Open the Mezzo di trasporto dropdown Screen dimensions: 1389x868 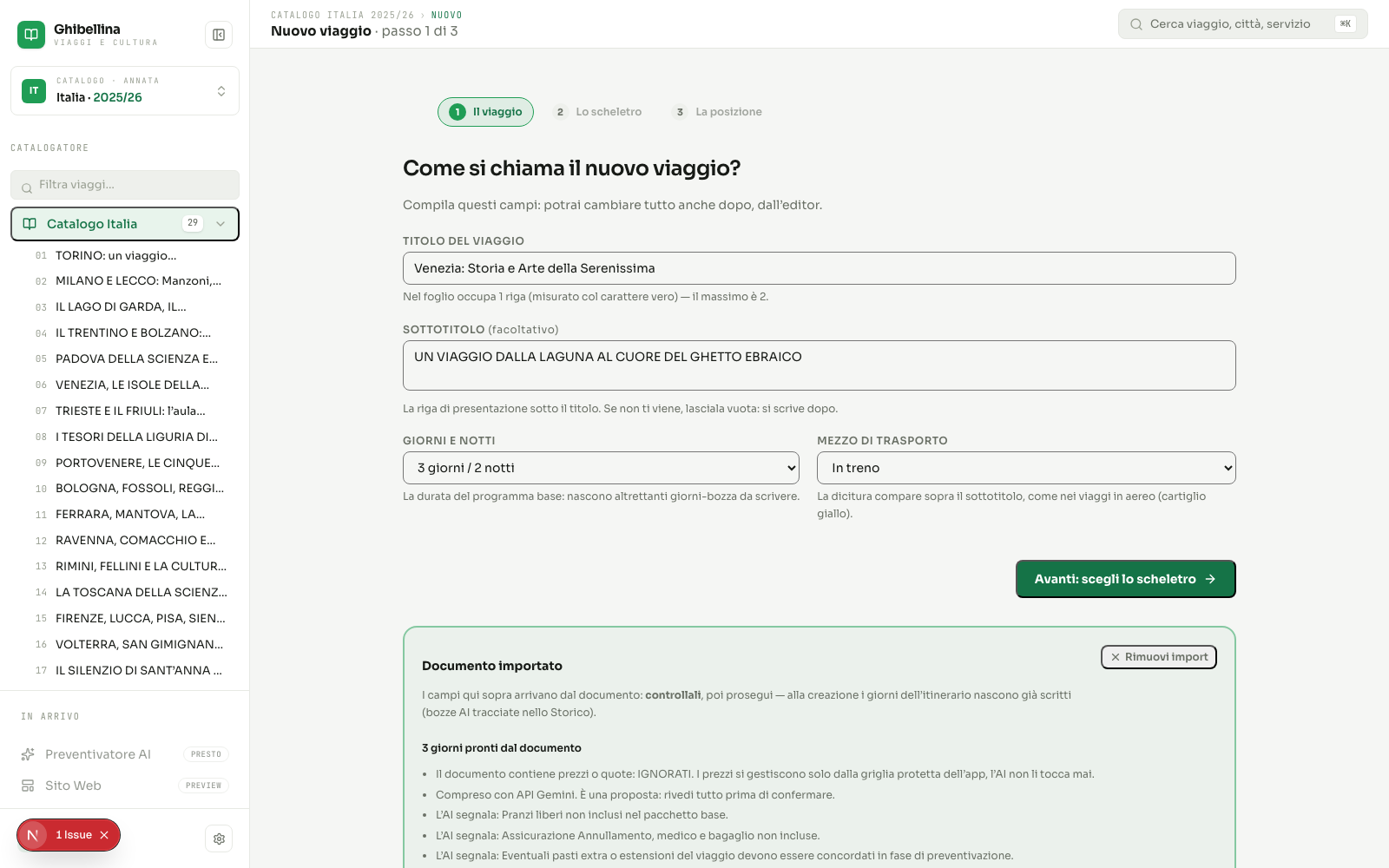(x=1026, y=468)
